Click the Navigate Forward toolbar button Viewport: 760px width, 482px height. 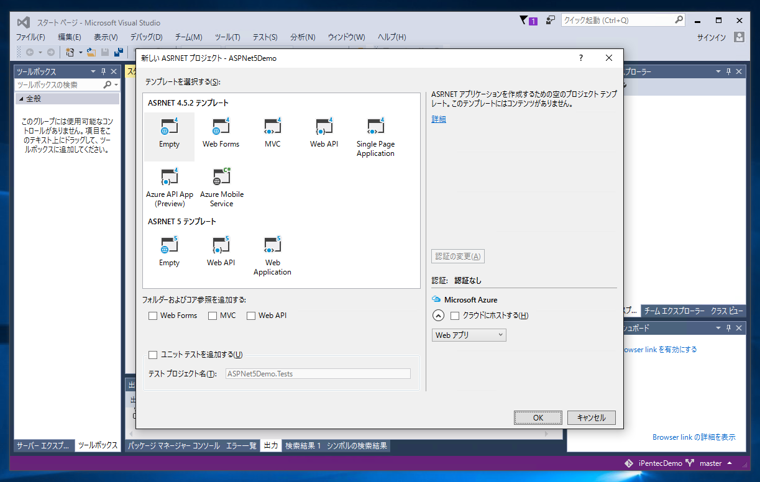(x=50, y=52)
